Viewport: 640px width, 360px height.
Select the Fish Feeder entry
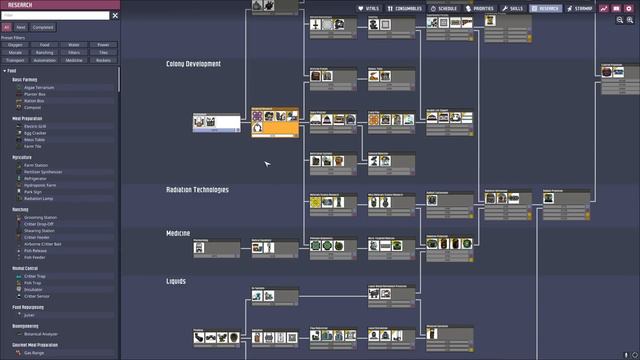[64, 257]
